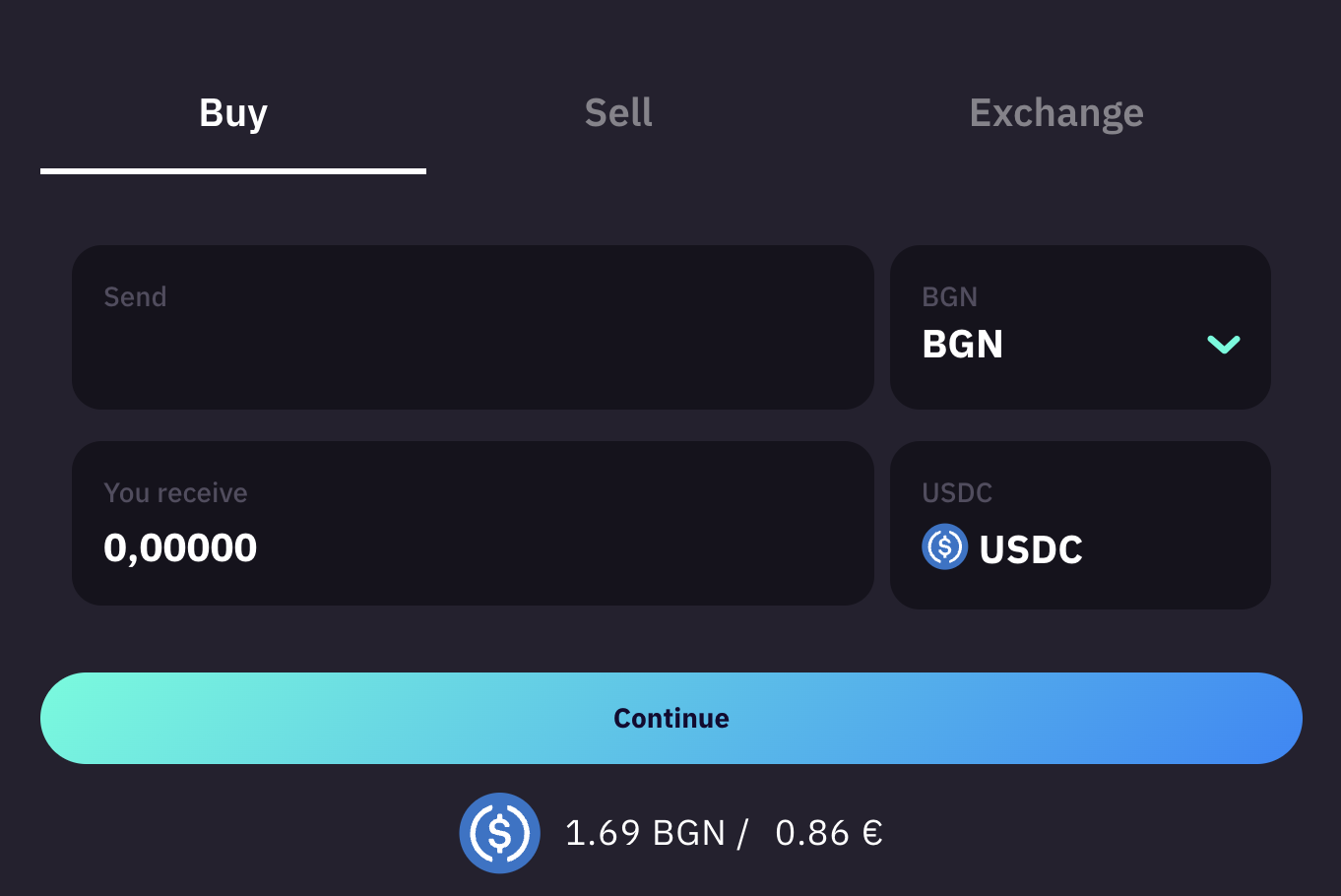Expand the BGN currency chevron arrow
This screenshot has width=1341, height=896.
coord(1223,345)
